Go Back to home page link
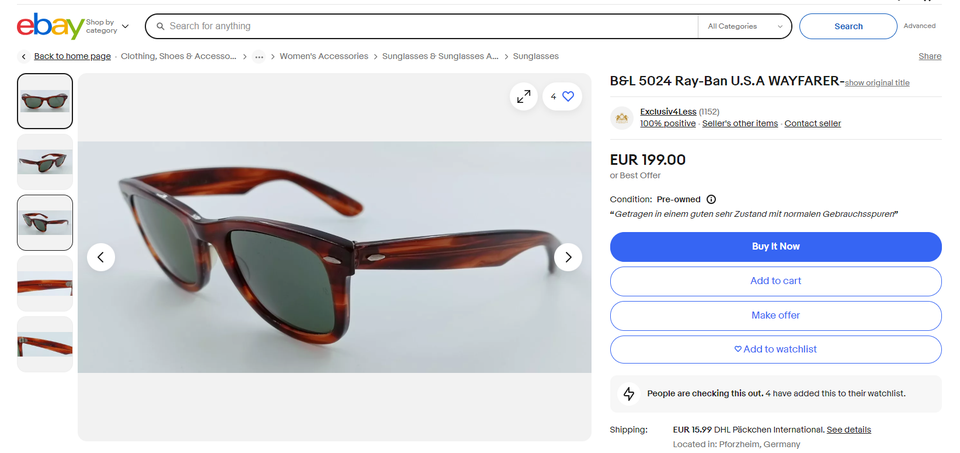The height and width of the screenshot is (453, 960). (x=72, y=56)
